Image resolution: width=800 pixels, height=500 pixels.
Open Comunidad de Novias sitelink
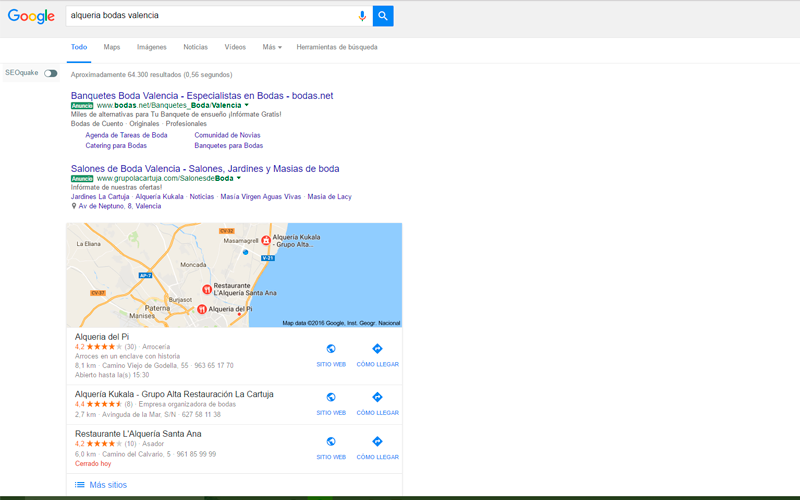(228, 135)
